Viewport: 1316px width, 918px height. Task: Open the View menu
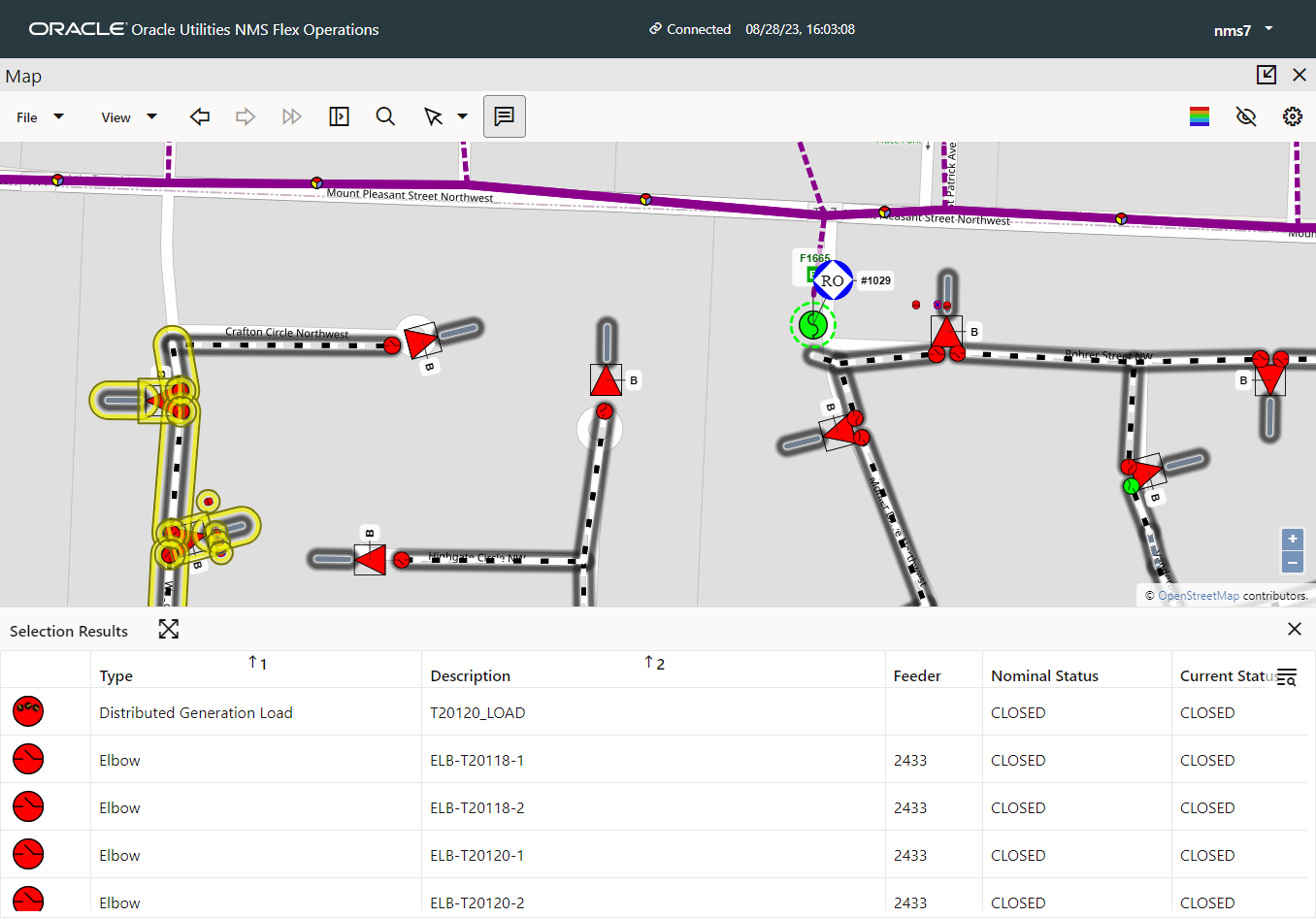[129, 117]
